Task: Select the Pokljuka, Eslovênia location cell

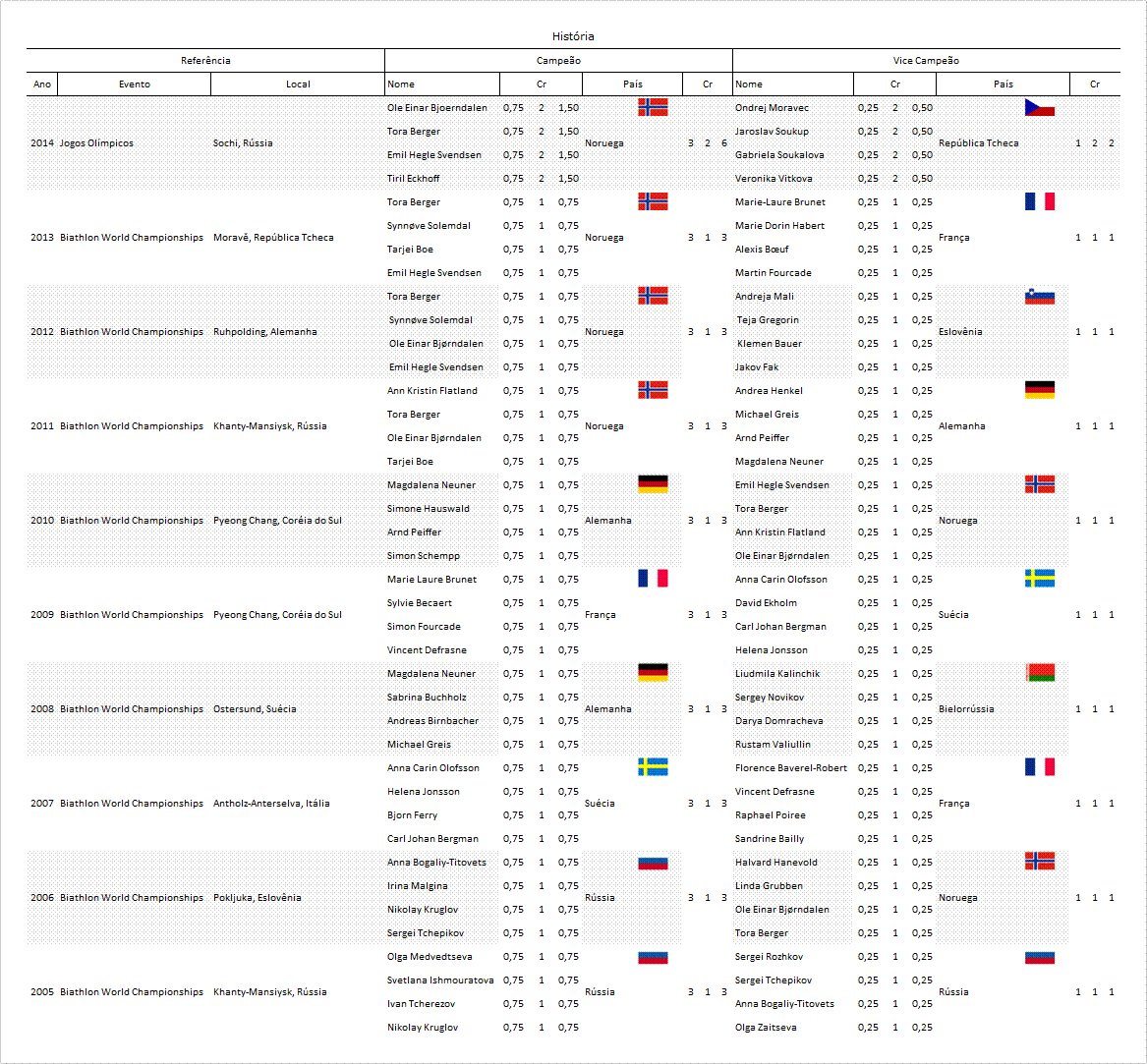Action: [x=257, y=898]
